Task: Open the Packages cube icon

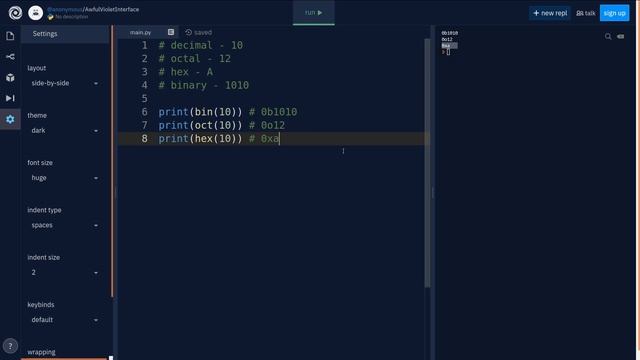Action: (10, 78)
